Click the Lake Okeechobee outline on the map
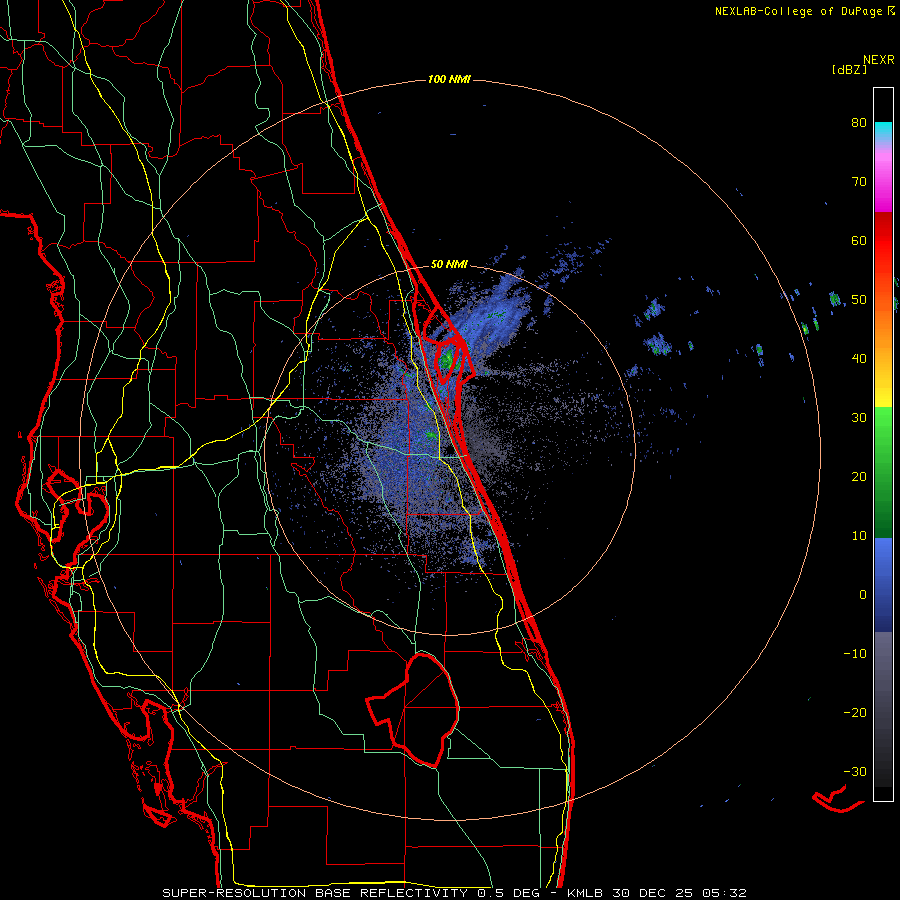Viewport: 900px width, 900px height. coord(413,709)
